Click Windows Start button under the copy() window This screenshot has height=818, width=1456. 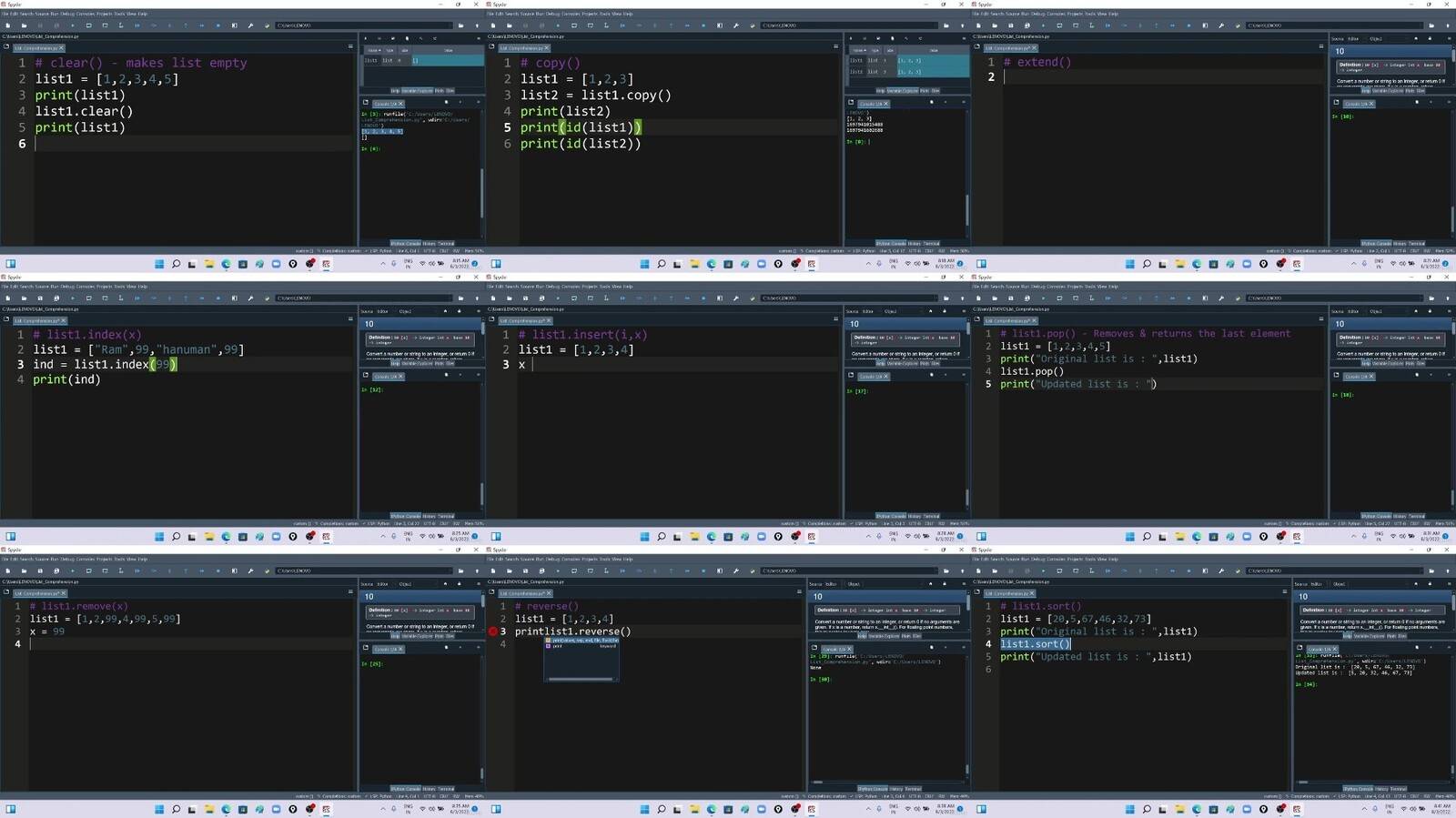coord(644,264)
